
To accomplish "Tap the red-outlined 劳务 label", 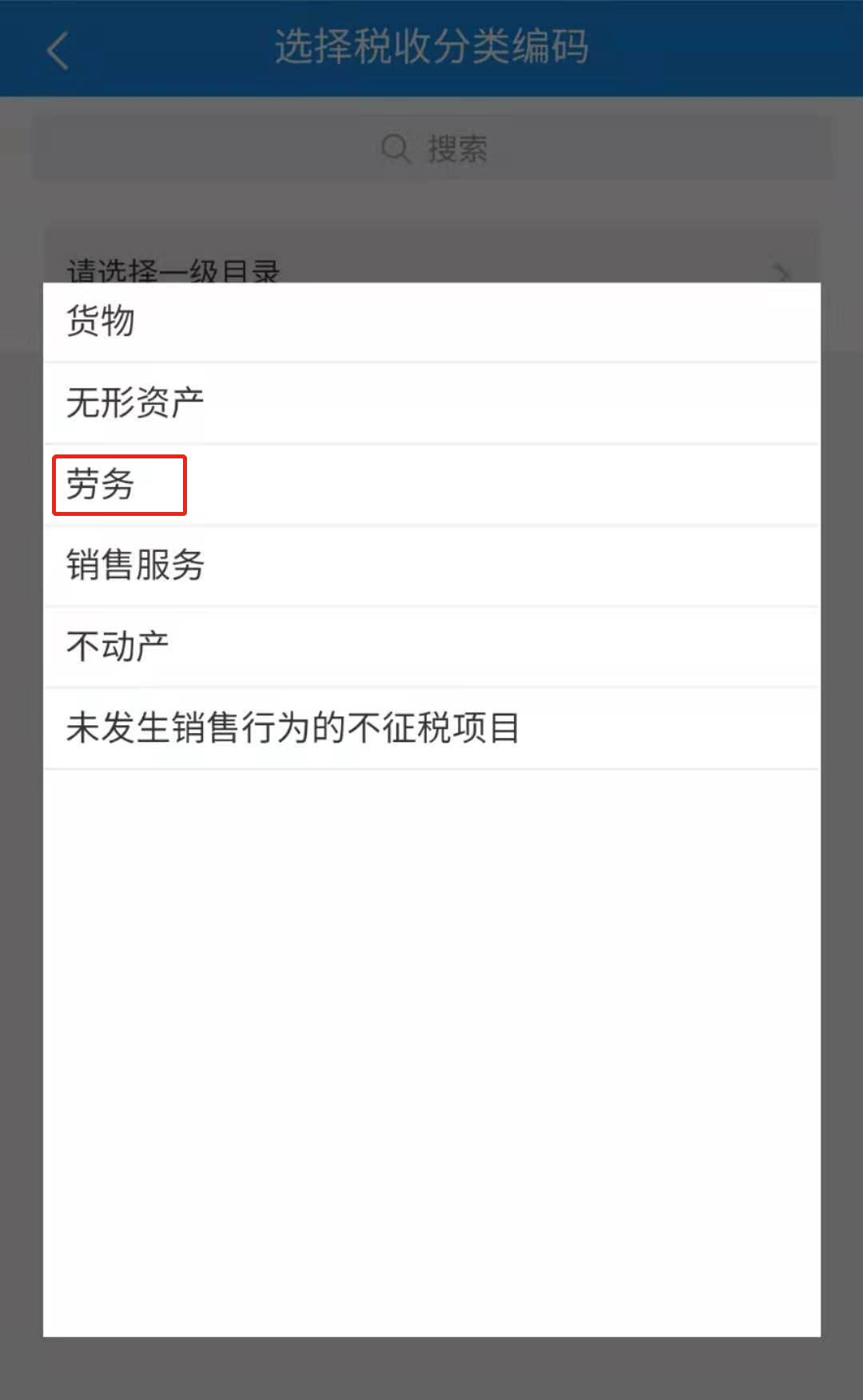I will (x=100, y=485).
